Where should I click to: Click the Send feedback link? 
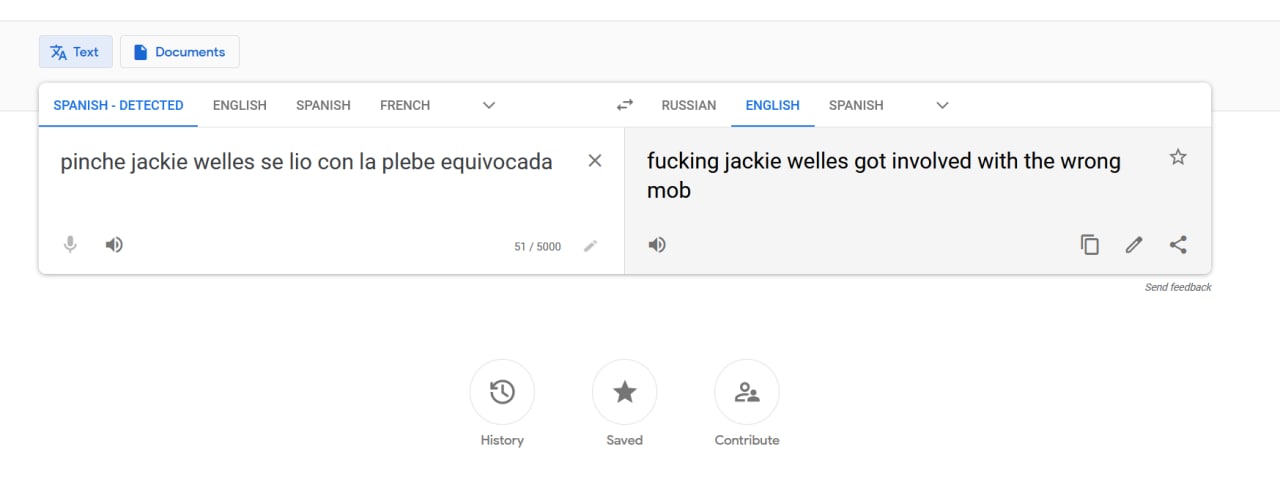pos(1178,287)
